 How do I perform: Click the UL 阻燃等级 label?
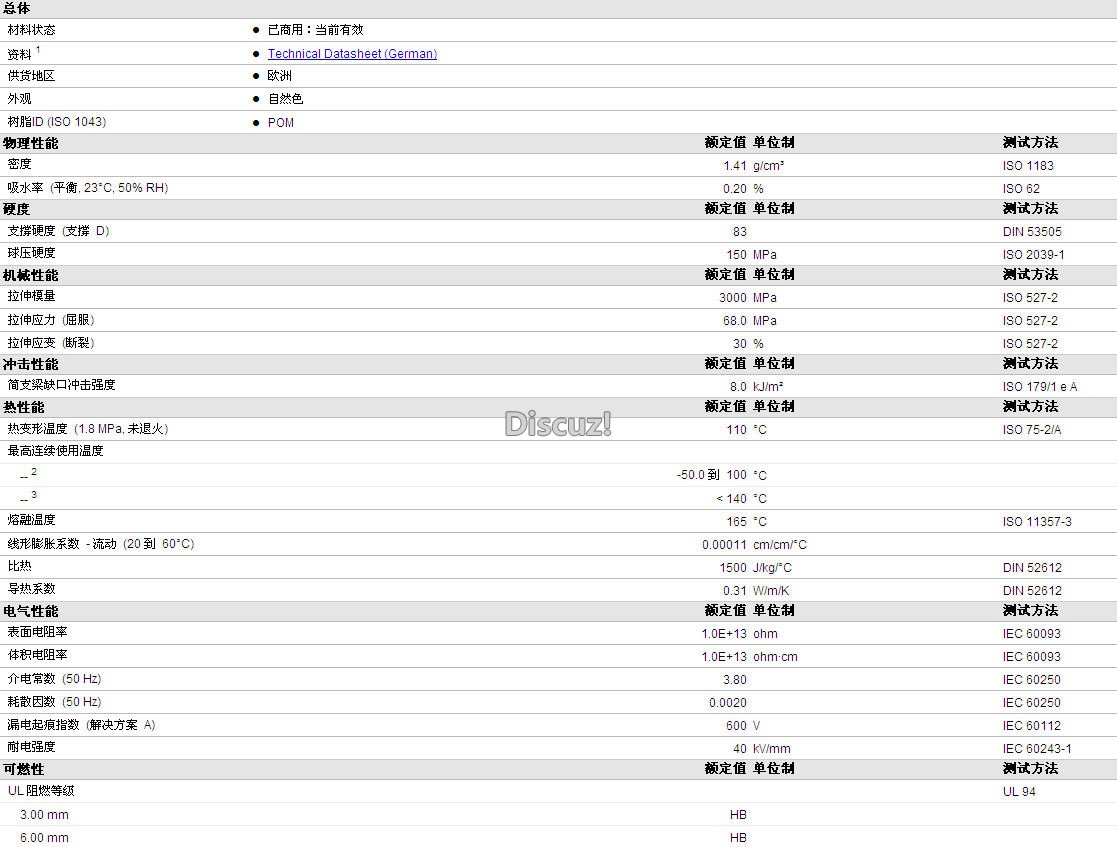coord(41,791)
